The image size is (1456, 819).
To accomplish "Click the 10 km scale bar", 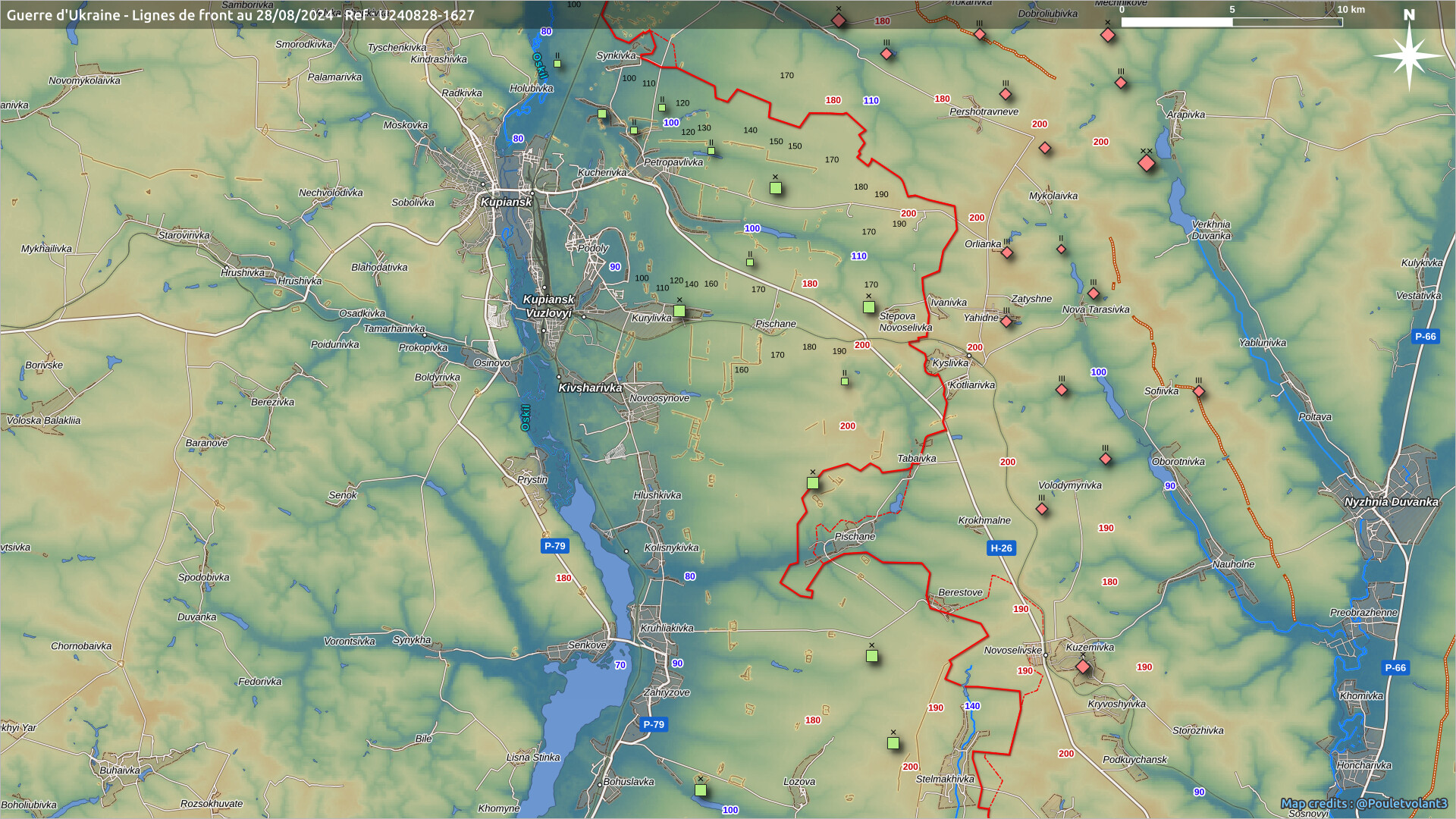I will pyautogui.click(x=1232, y=22).
